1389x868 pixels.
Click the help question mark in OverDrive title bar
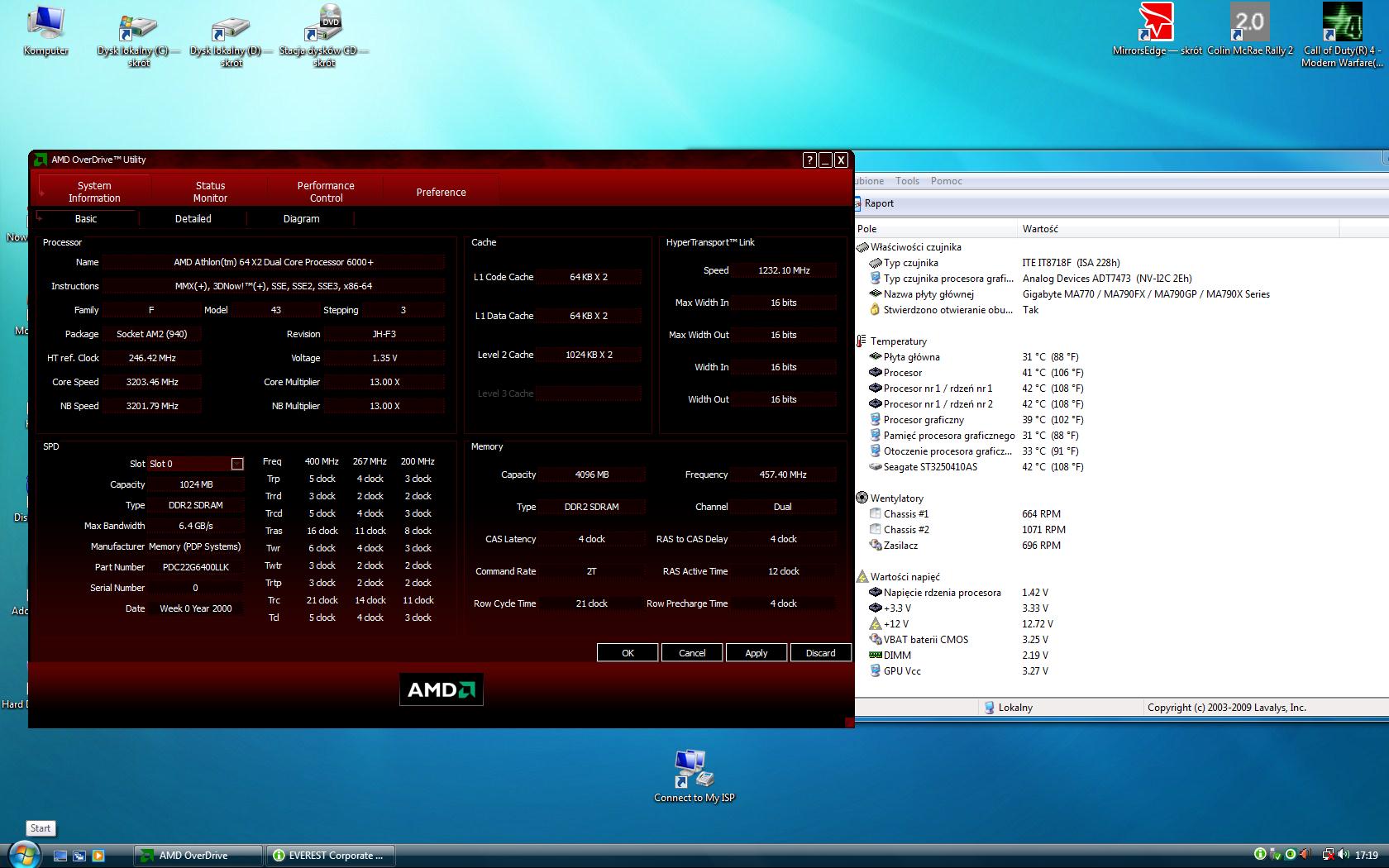pyautogui.click(x=809, y=160)
